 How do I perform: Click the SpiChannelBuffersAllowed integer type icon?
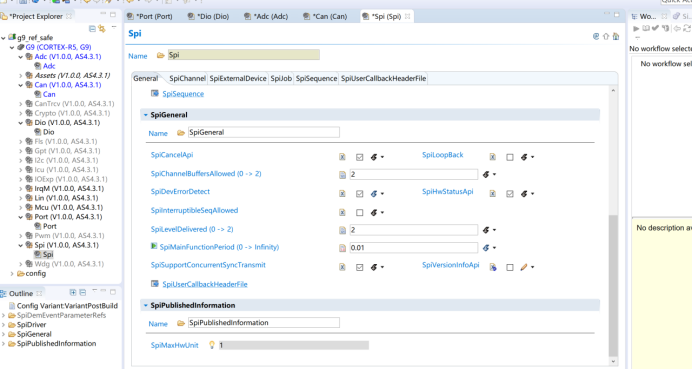(343, 175)
